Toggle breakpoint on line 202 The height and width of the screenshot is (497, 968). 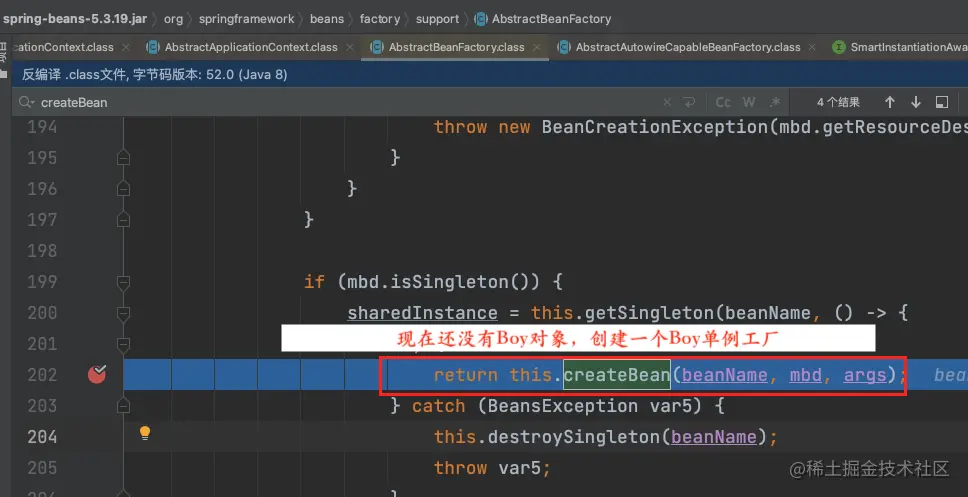coord(97,374)
